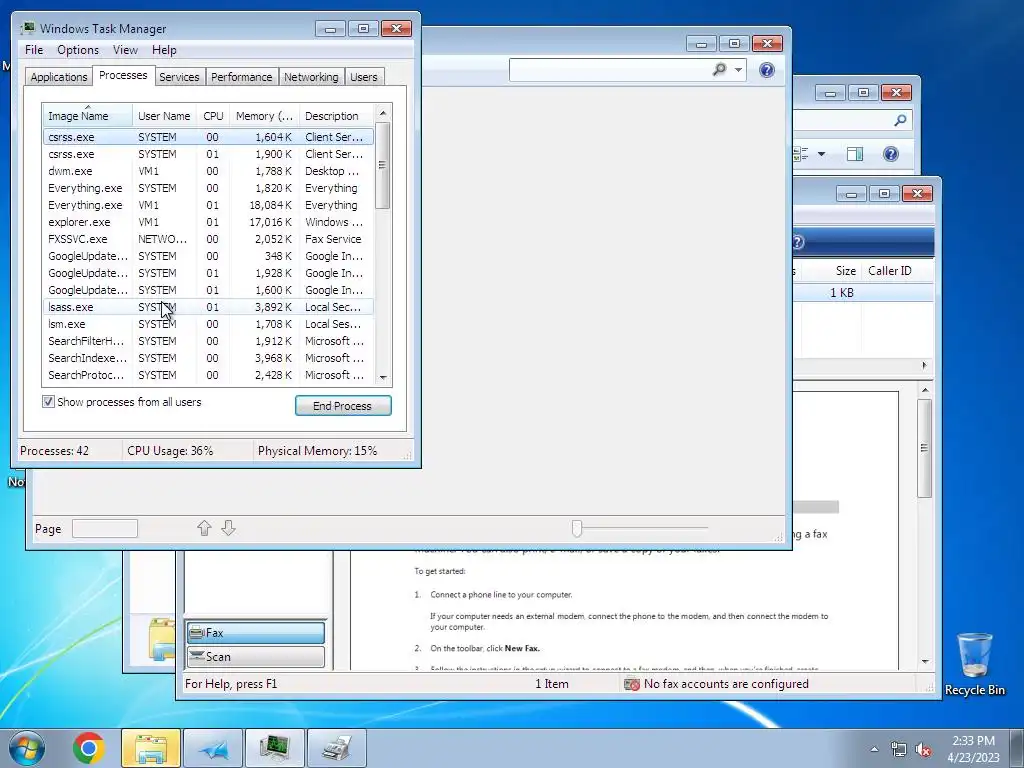
Task: Select the lsm.exe process row
Action: pyautogui.click(x=208, y=324)
